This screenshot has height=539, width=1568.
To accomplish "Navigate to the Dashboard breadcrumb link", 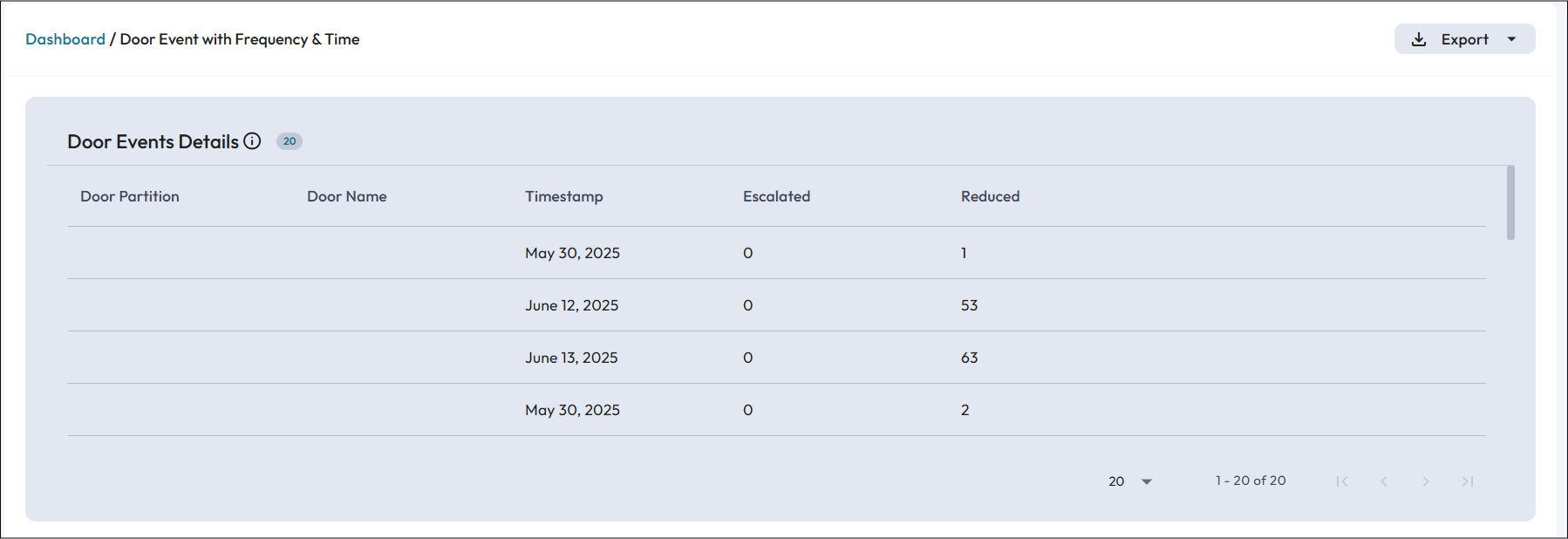I will [x=65, y=39].
